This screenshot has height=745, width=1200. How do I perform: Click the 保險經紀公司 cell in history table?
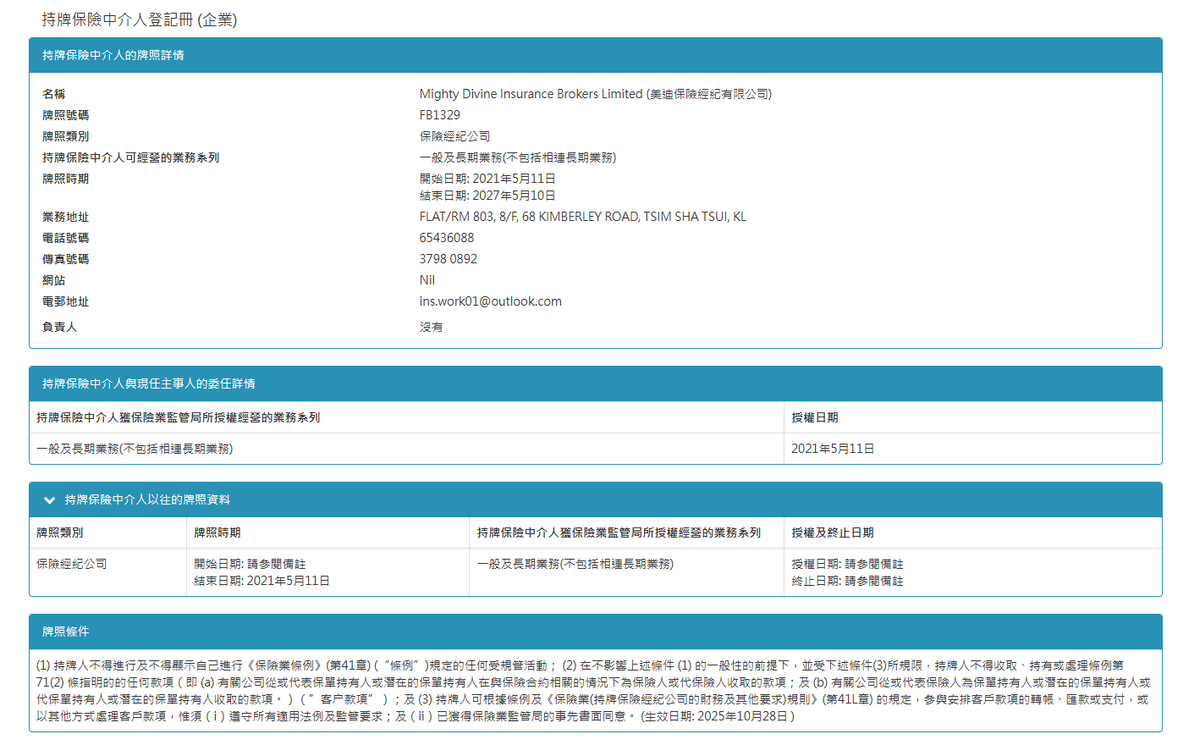coord(71,564)
